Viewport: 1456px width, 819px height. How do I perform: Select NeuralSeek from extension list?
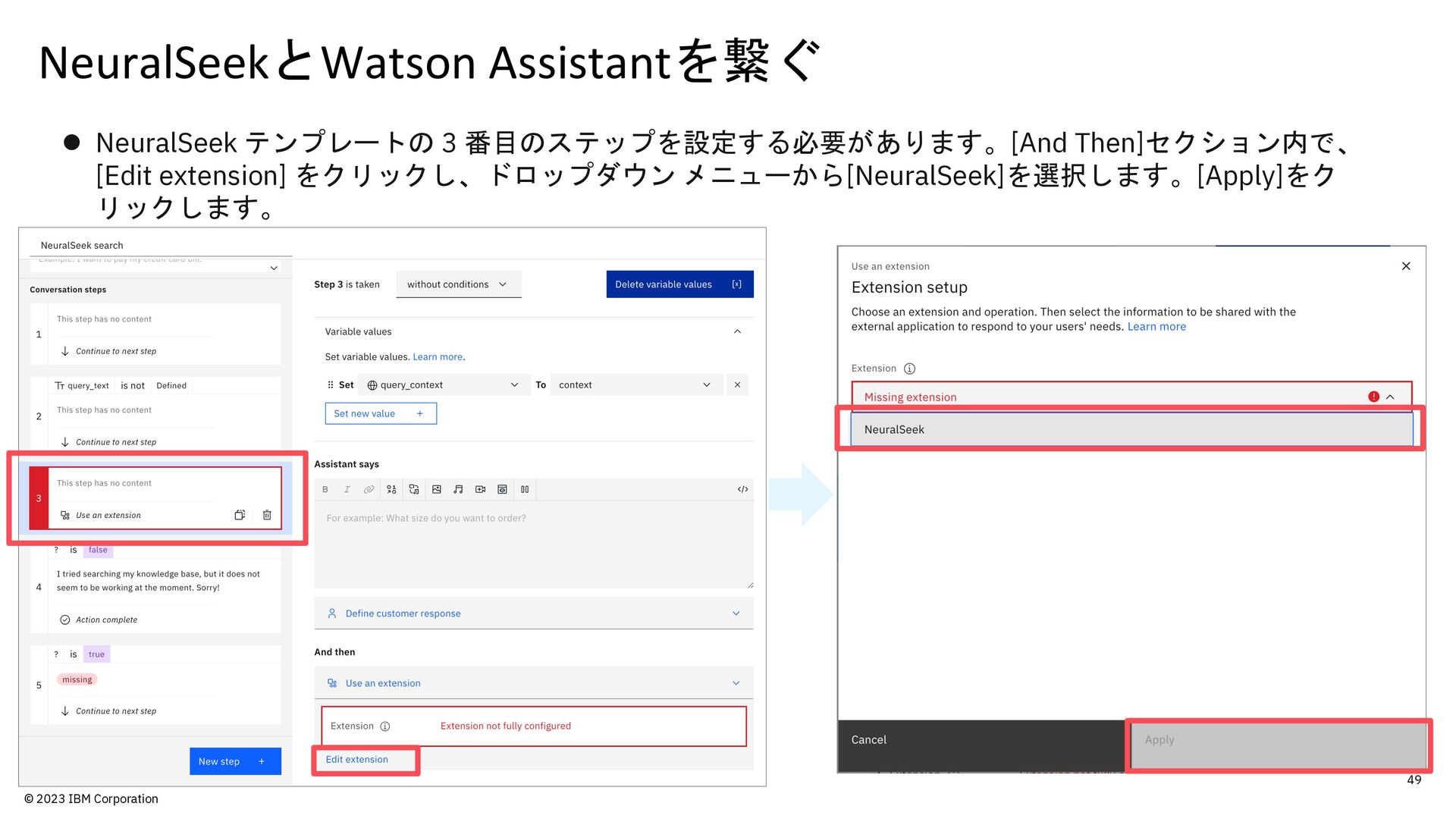tap(1131, 430)
